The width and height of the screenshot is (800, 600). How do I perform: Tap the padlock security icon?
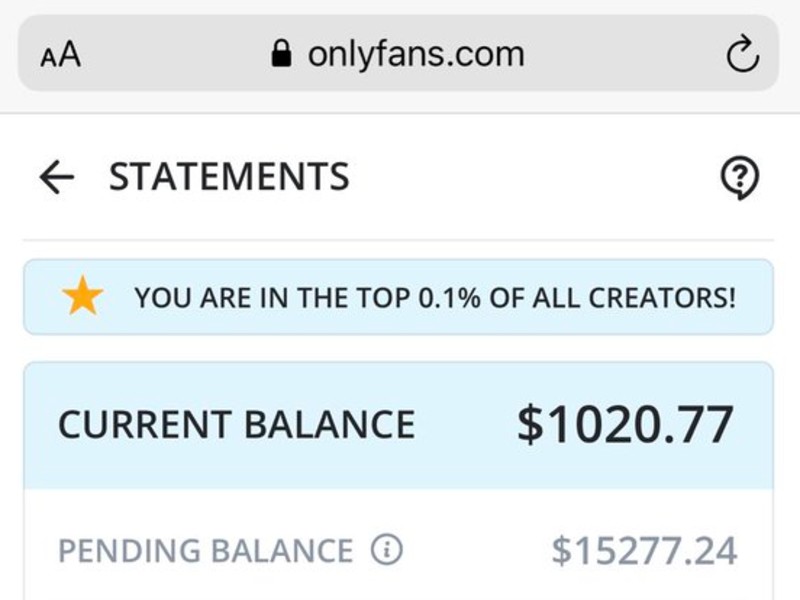pyautogui.click(x=281, y=54)
